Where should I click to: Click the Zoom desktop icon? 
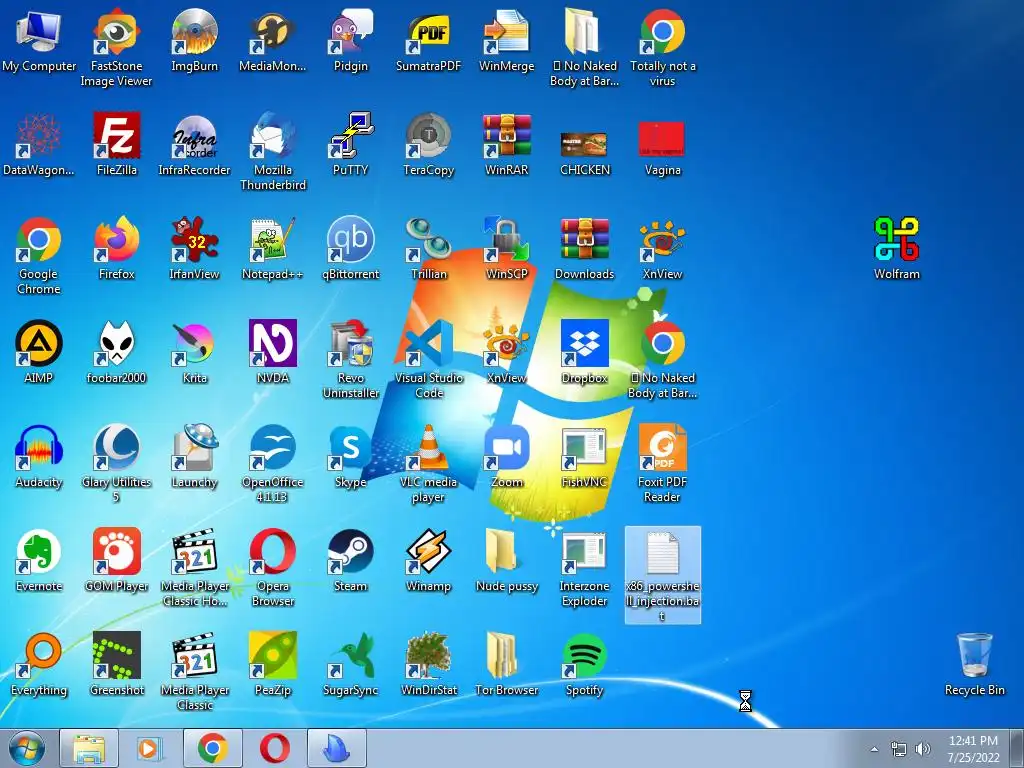pos(507,456)
